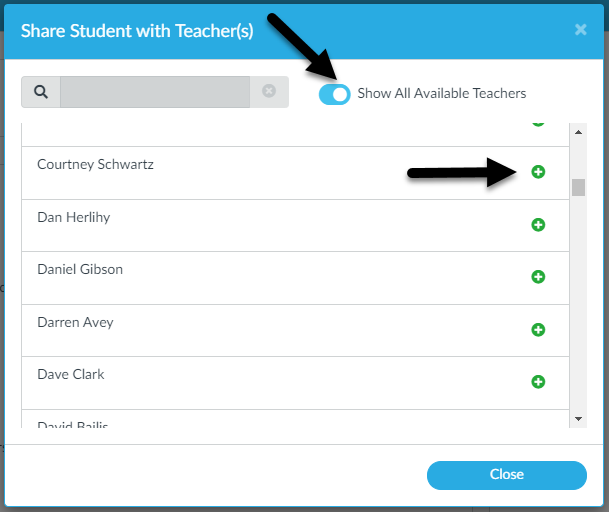
Task: Add Daniel Gibson using plus icon
Action: point(538,277)
